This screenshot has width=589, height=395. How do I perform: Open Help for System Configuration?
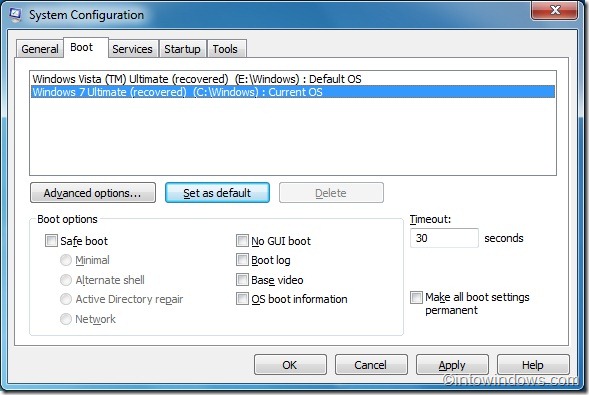point(533,365)
